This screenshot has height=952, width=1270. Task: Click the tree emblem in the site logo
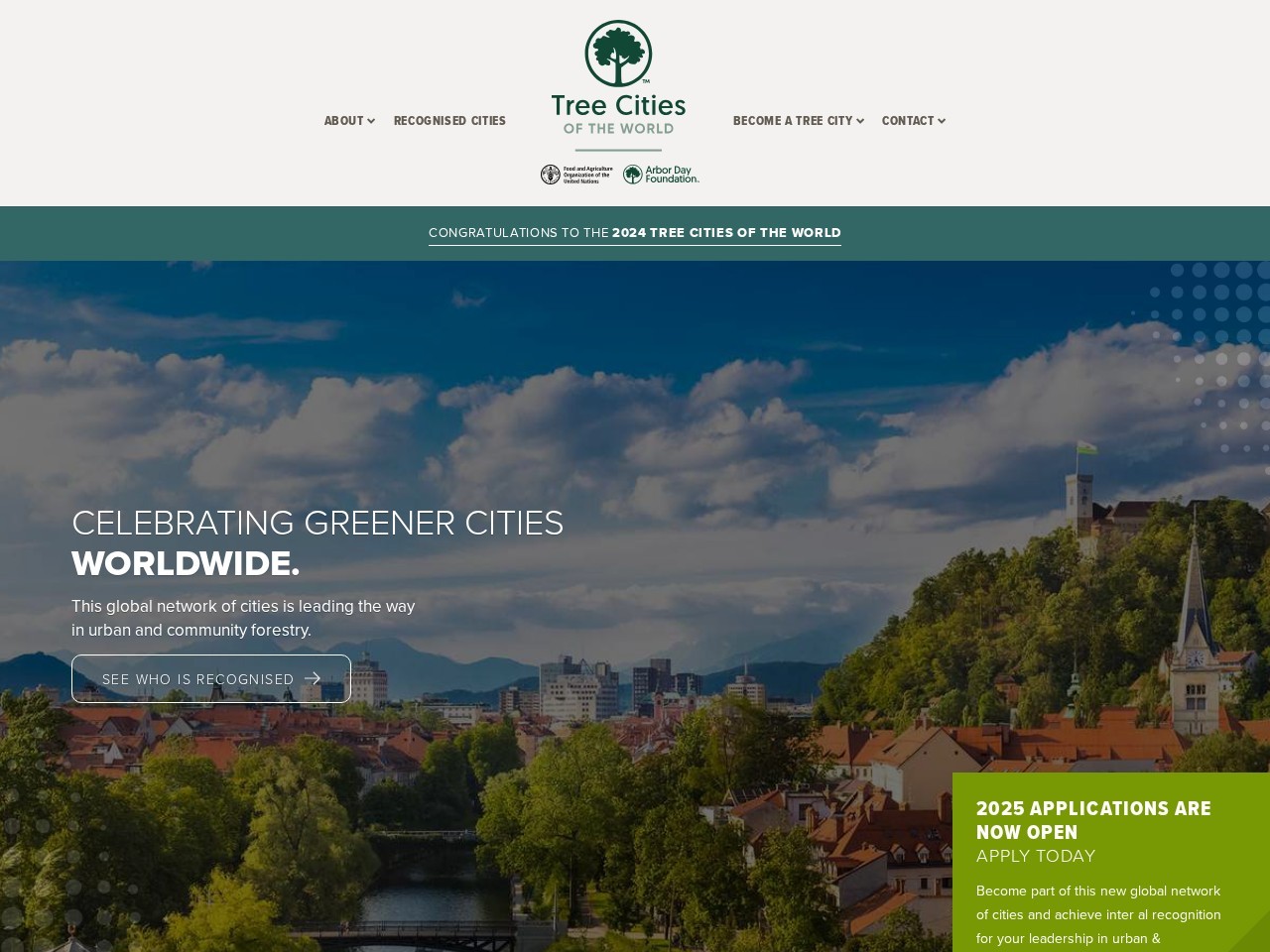coord(618,54)
